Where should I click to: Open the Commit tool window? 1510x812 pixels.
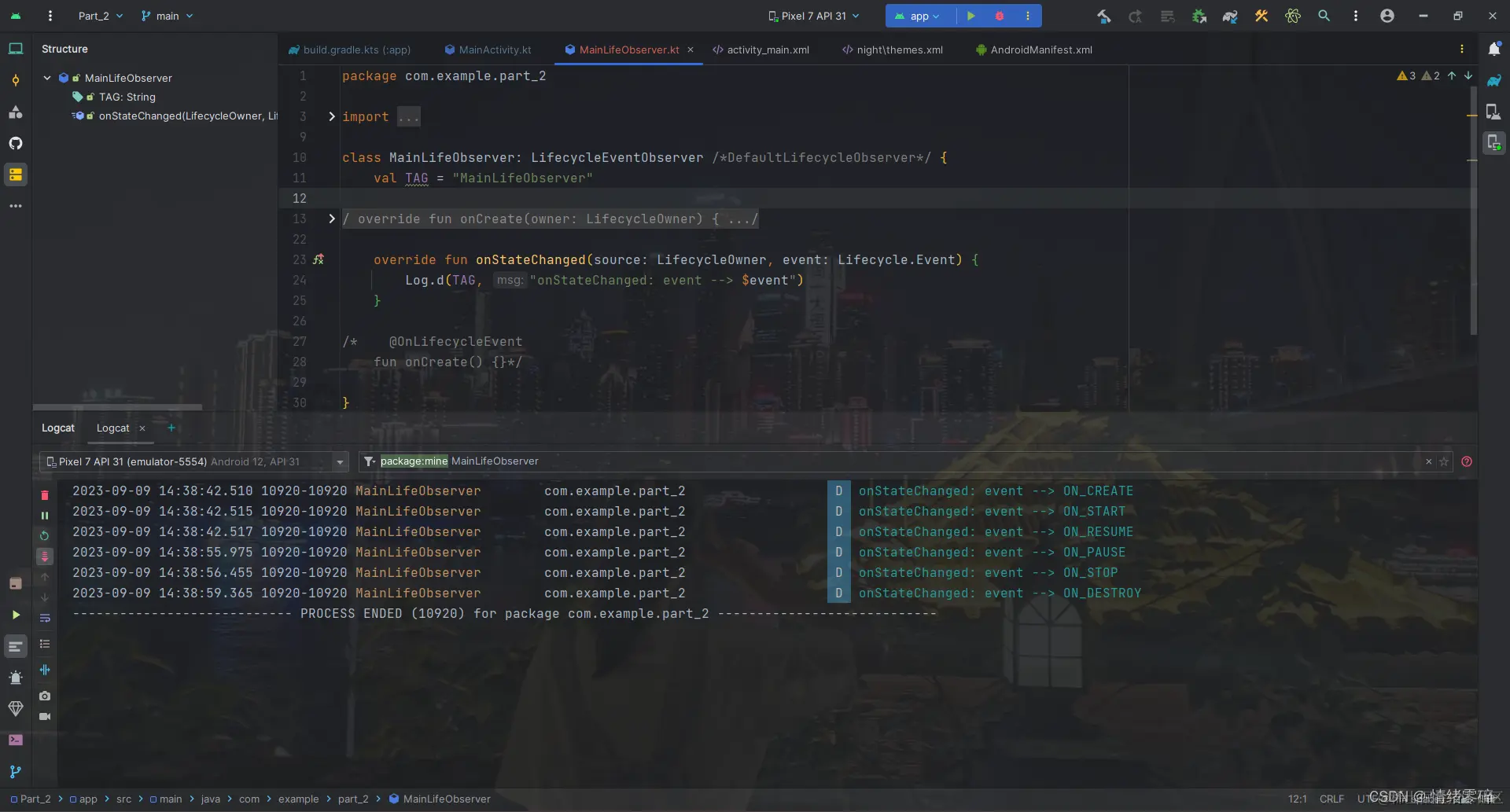pyautogui.click(x=16, y=80)
